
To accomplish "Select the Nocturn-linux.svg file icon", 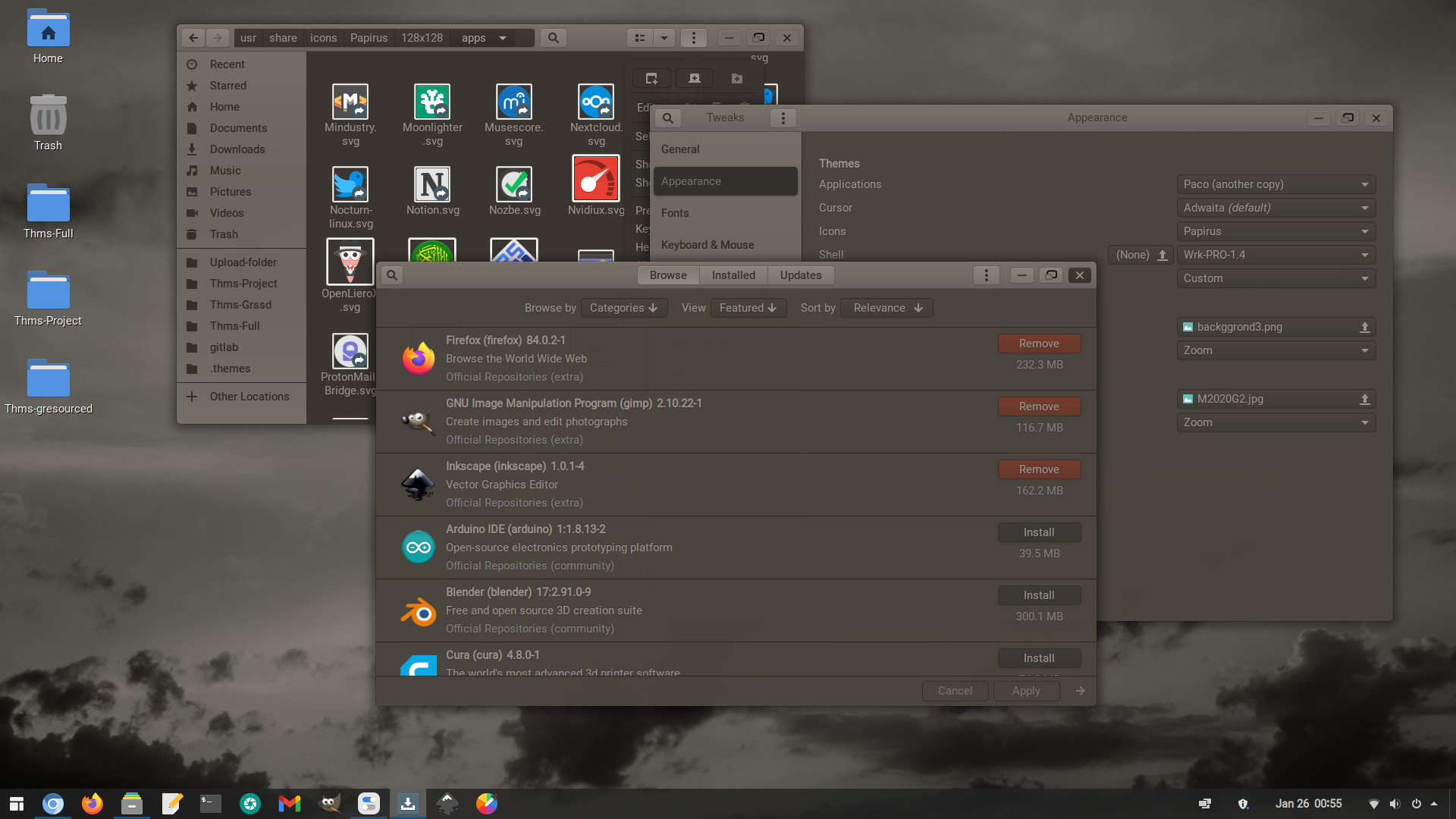I will click(x=350, y=184).
